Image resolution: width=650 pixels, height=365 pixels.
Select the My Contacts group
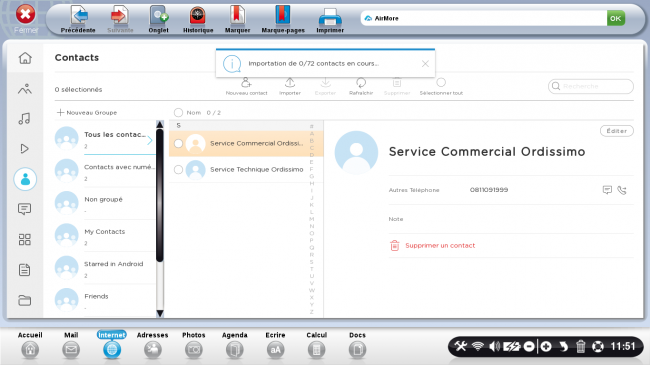pyautogui.click(x=105, y=236)
